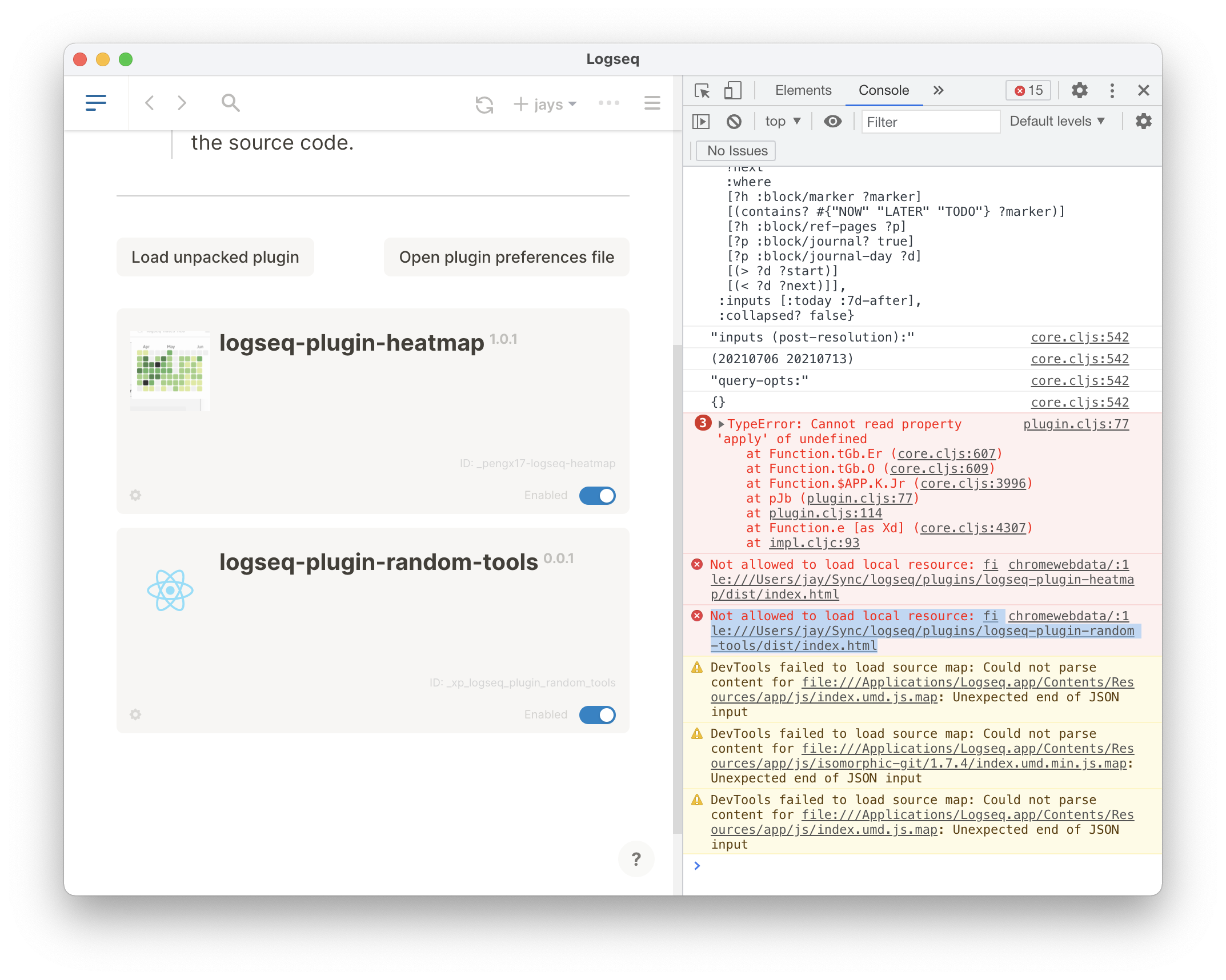The width and height of the screenshot is (1226, 980).
Task: Open core.cljs:609 link in stack trace
Action: (x=939, y=468)
